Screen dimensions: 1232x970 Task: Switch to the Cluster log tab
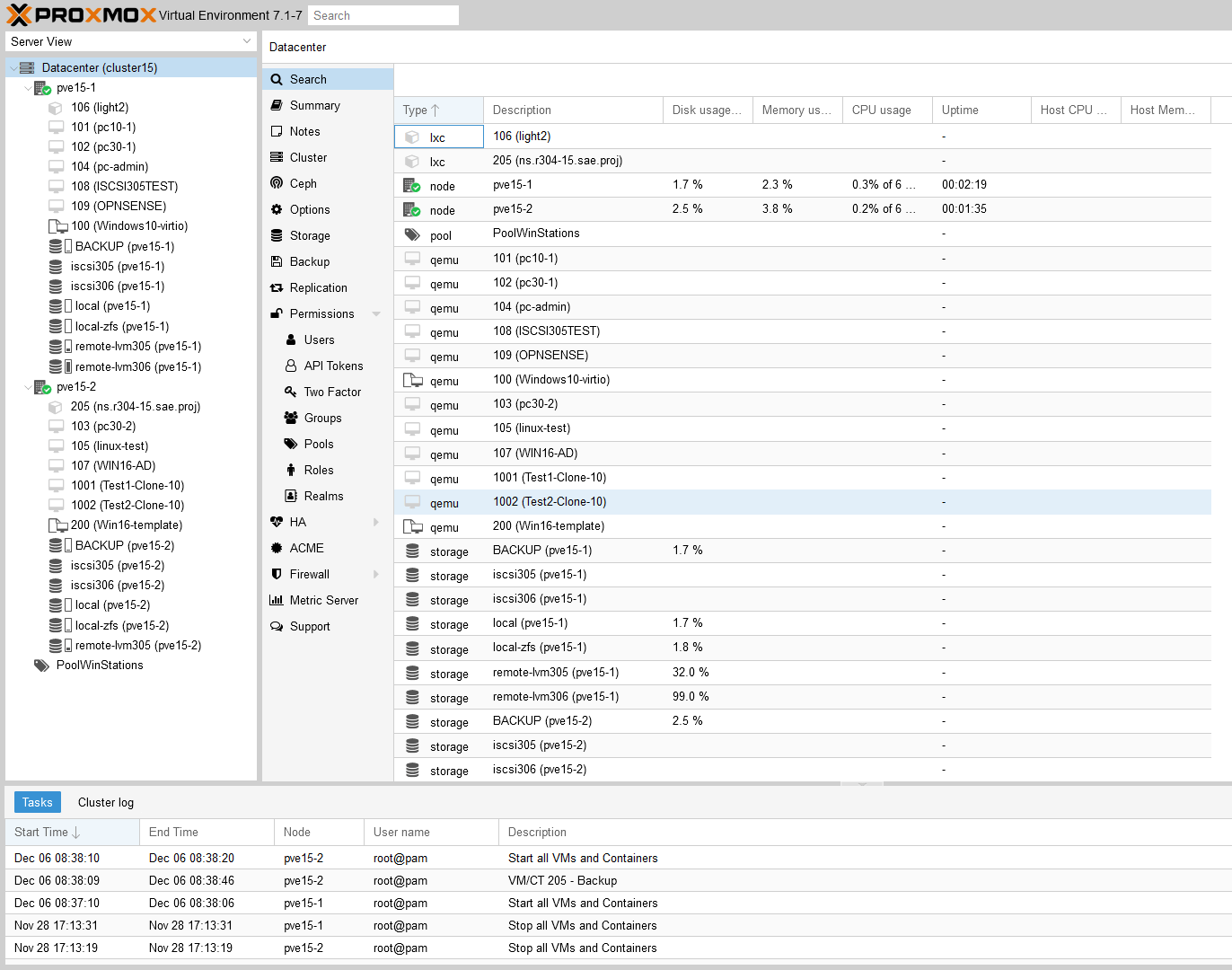[x=106, y=802]
